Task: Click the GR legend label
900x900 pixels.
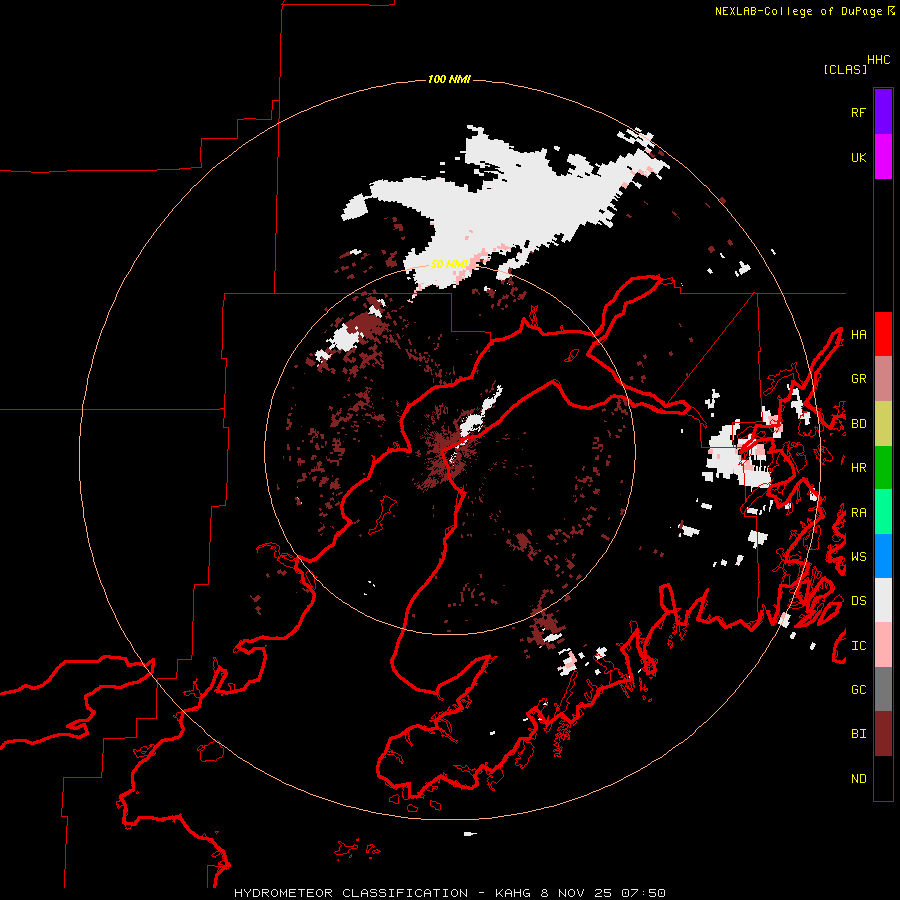Action: [858, 379]
